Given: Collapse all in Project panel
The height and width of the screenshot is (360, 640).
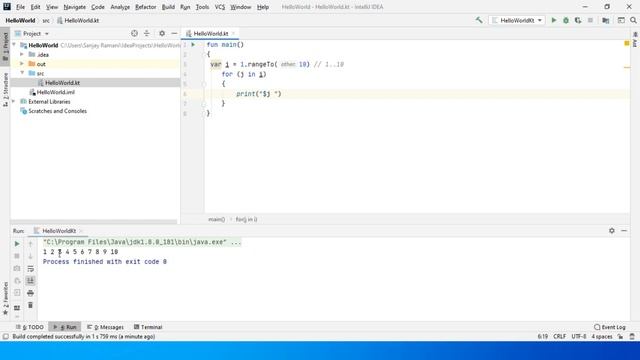Looking at the screenshot, I should [147, 33].
